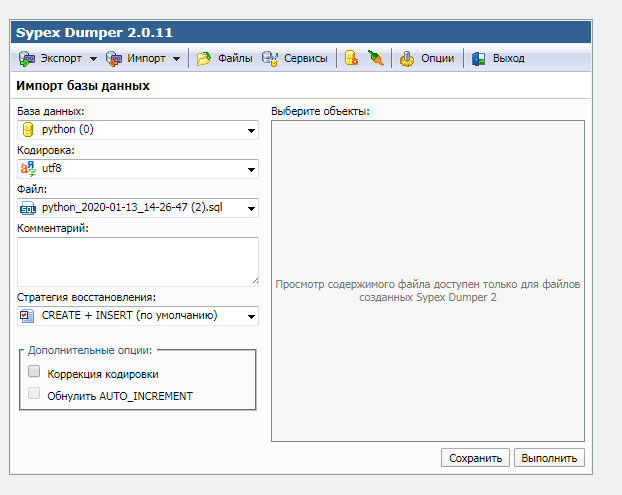The height and width of the screenshot is (495, 622).
Task: Open the Импорт menu label
Action: point(146,58)
